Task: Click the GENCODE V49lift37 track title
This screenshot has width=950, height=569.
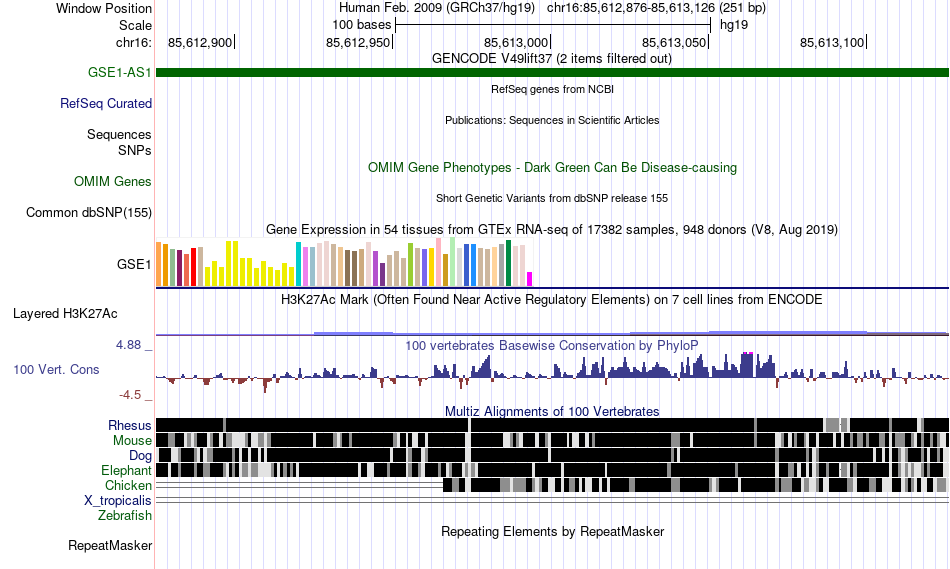Action: [552, 59]
